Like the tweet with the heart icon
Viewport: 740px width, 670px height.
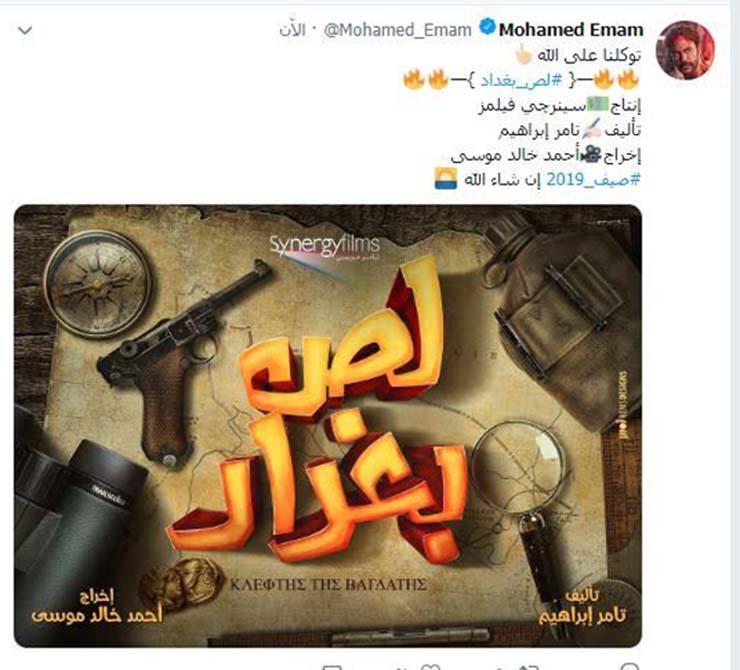pyautogui.click(x=430, y=667)
